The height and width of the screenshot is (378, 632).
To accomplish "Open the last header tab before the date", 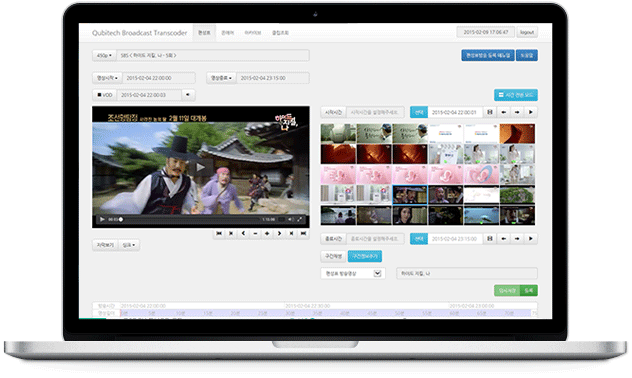I will [280, 33].
